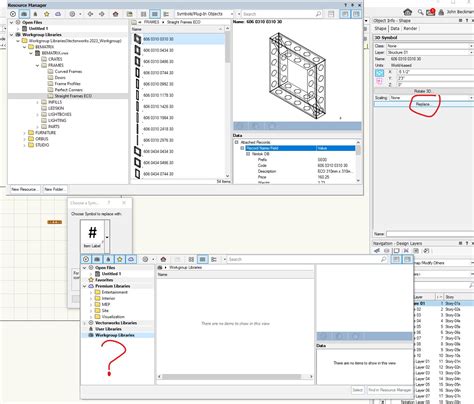The width and height of the screenshot is (474, 404).
Task: Click the Home icon in Resource Manager toolbar
Action: click(x=116, y=14)
